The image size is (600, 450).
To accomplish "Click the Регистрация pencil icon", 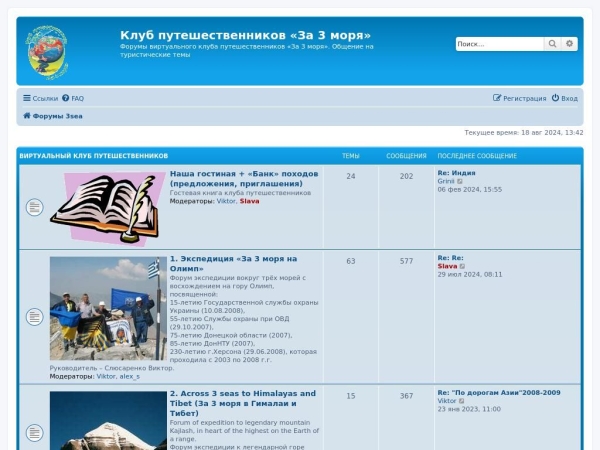I will (497, 98).
